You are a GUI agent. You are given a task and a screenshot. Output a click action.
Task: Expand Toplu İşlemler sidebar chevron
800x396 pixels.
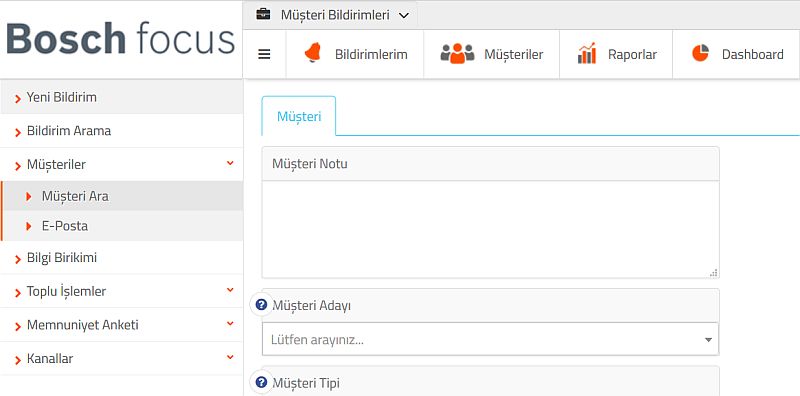pyautogui.click(x=230, y=290)
